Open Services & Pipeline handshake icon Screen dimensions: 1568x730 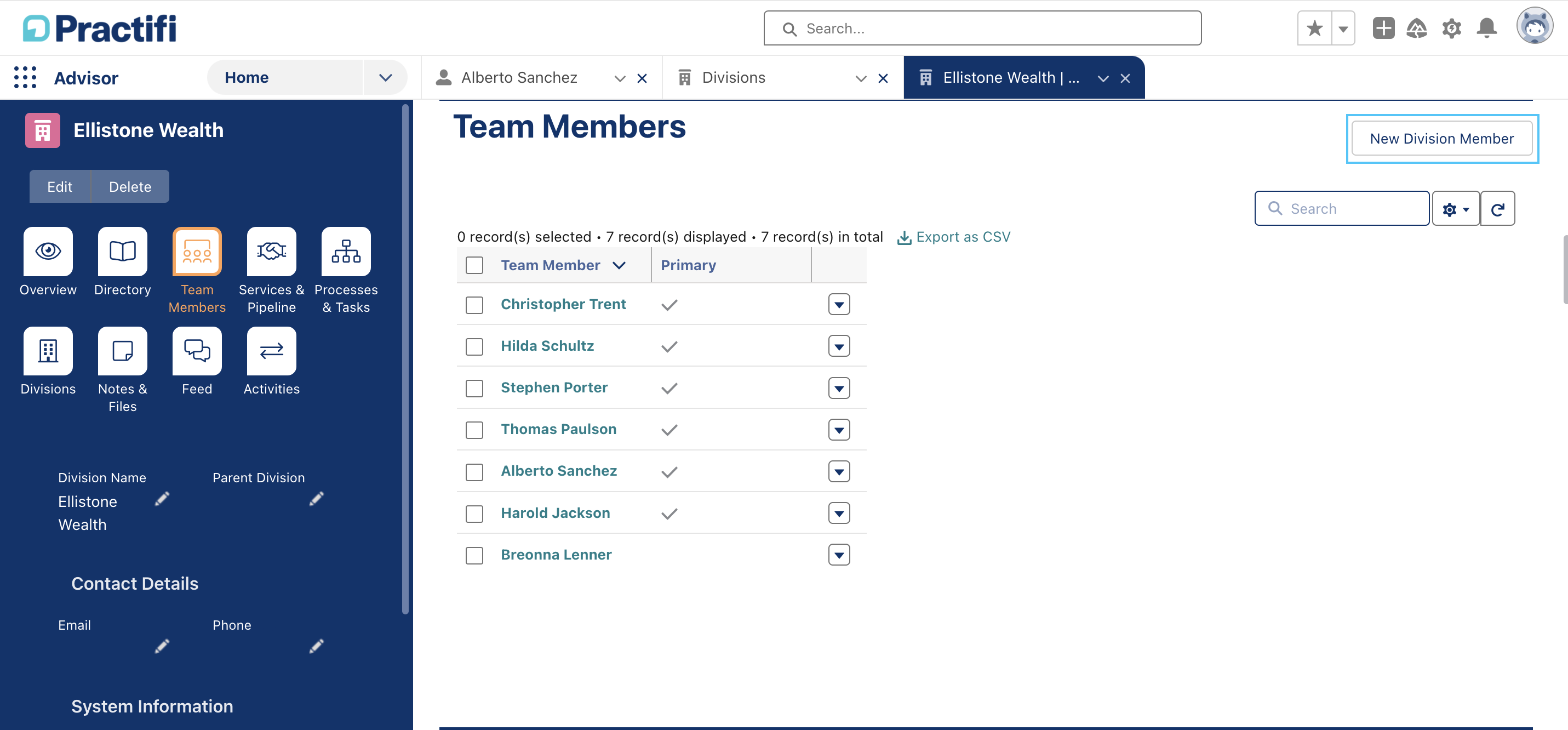[x=272, y=251]
